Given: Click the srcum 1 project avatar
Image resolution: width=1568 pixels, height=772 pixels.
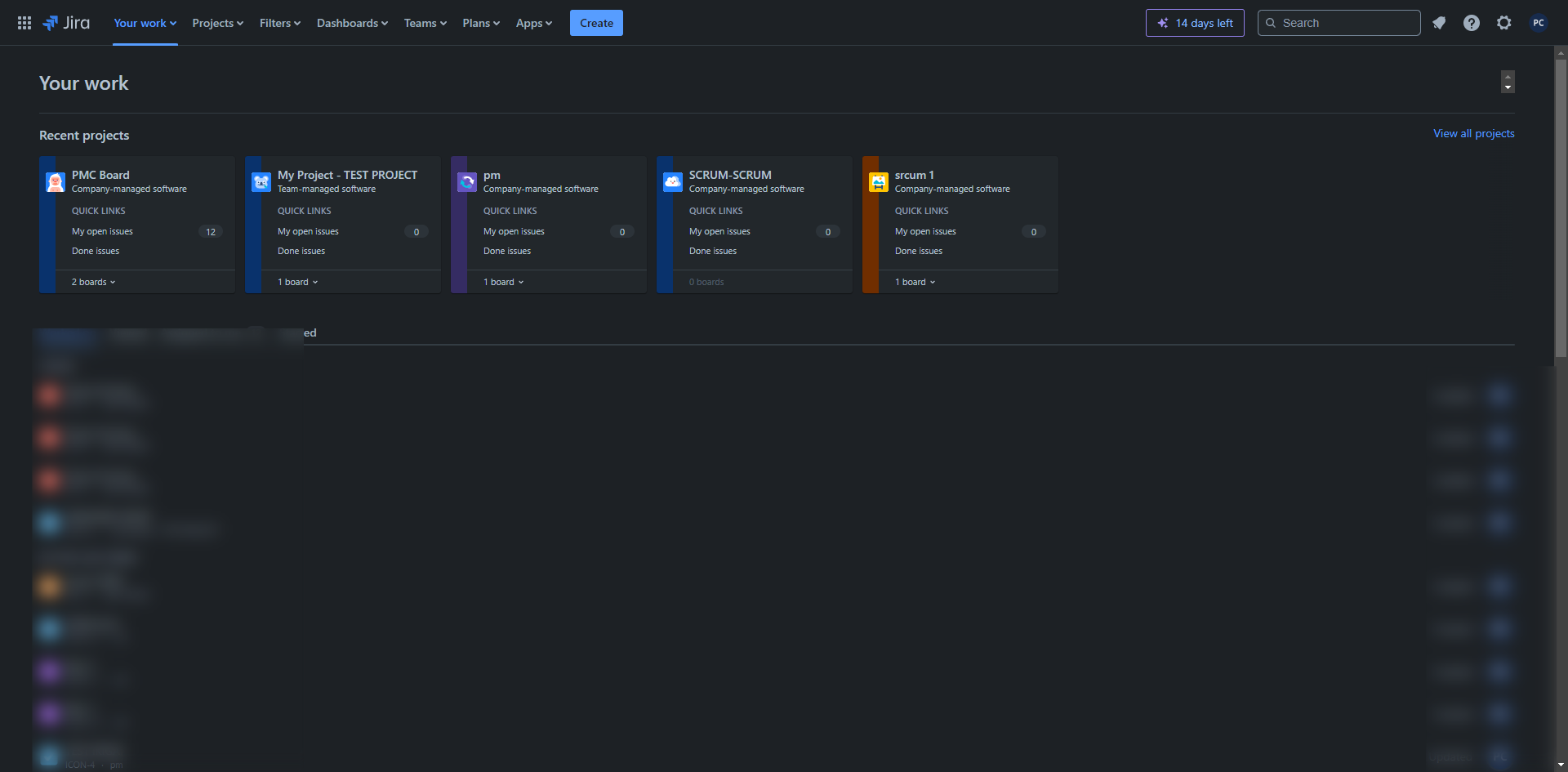Looking at the screenshot, I should point(879,182).
